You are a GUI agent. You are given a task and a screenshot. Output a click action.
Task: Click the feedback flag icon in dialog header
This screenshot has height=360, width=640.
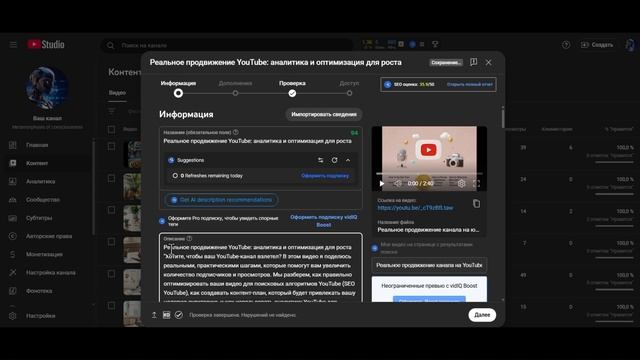pyautogui.click(x=473, y=62)
